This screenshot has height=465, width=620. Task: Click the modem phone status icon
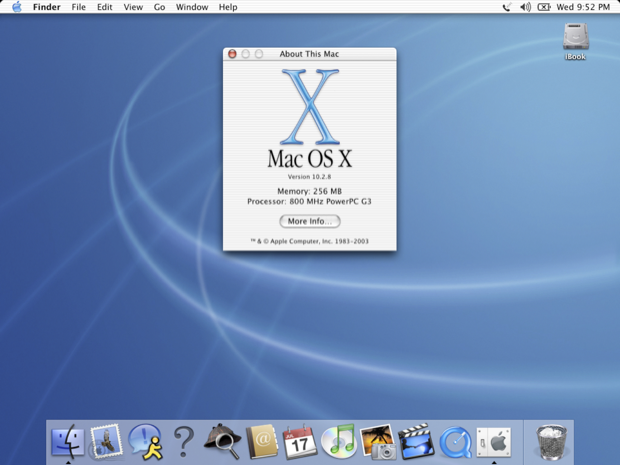pos(507,7)
